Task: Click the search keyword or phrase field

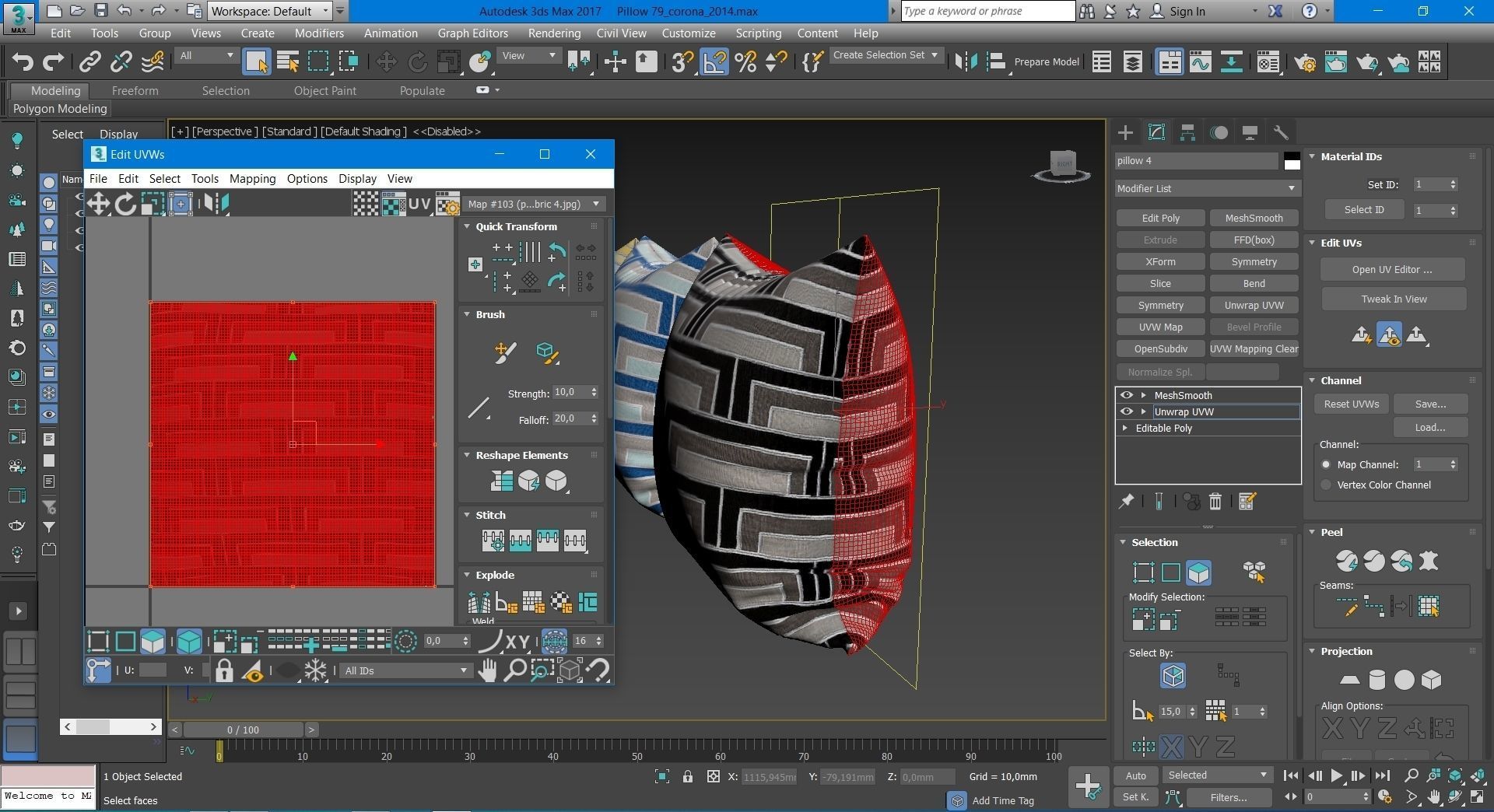Action: coord(988,11)
